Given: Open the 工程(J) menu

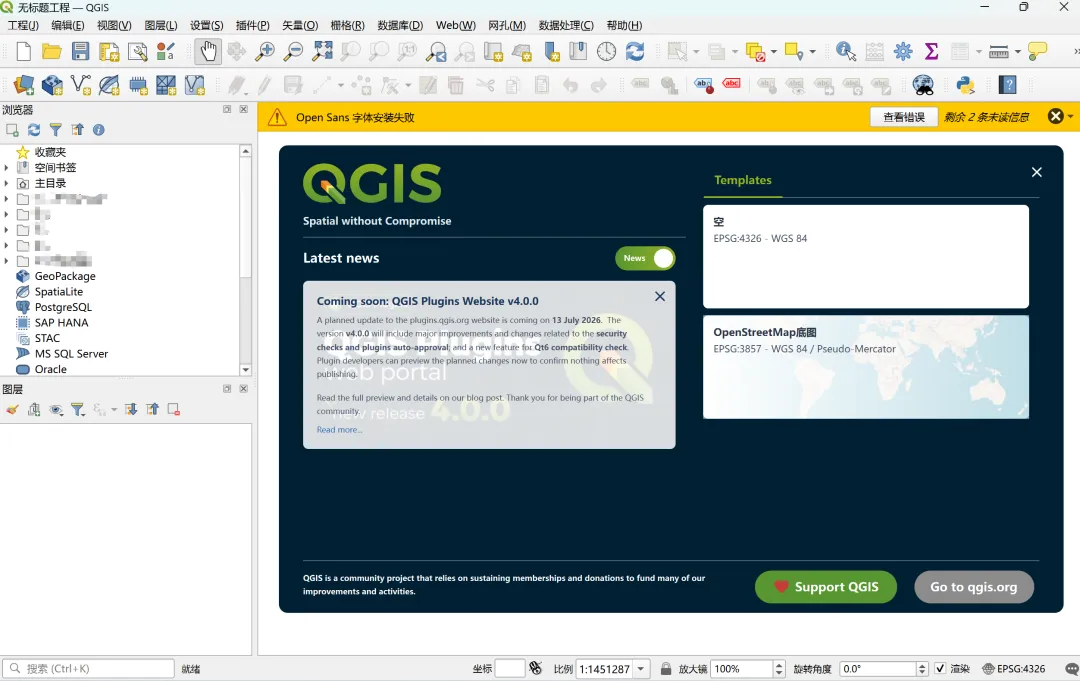Looking at the screenshot, I should click(x=23, y=25).
